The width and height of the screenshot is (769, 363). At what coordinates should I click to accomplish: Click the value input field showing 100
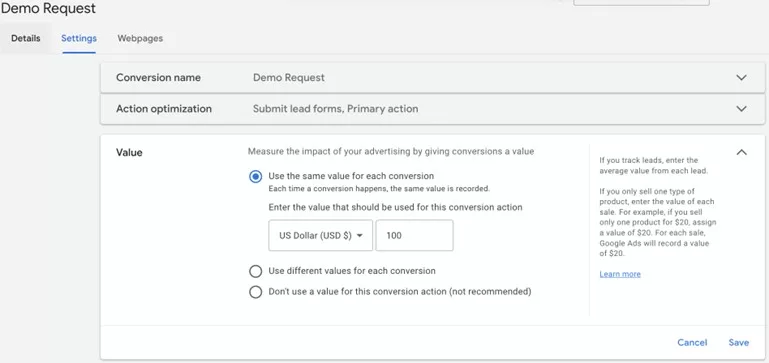click(414, 235)
